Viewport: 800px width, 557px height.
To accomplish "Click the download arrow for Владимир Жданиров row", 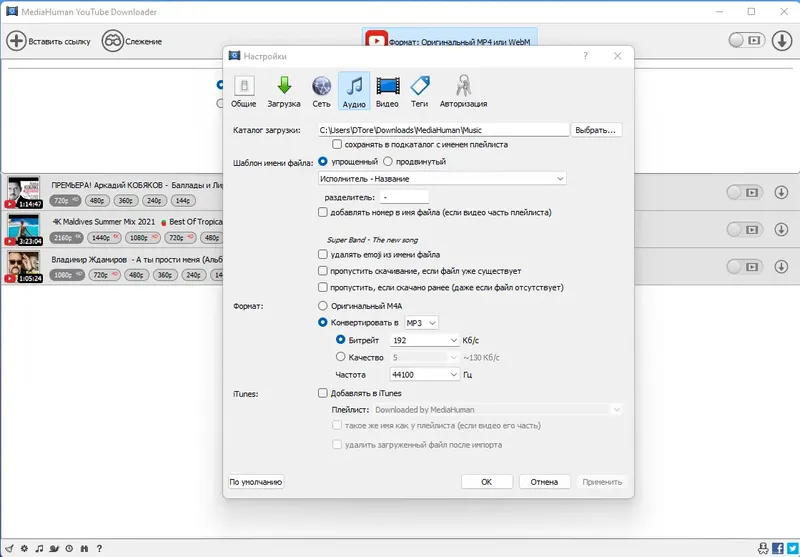I will click(781, 267).
